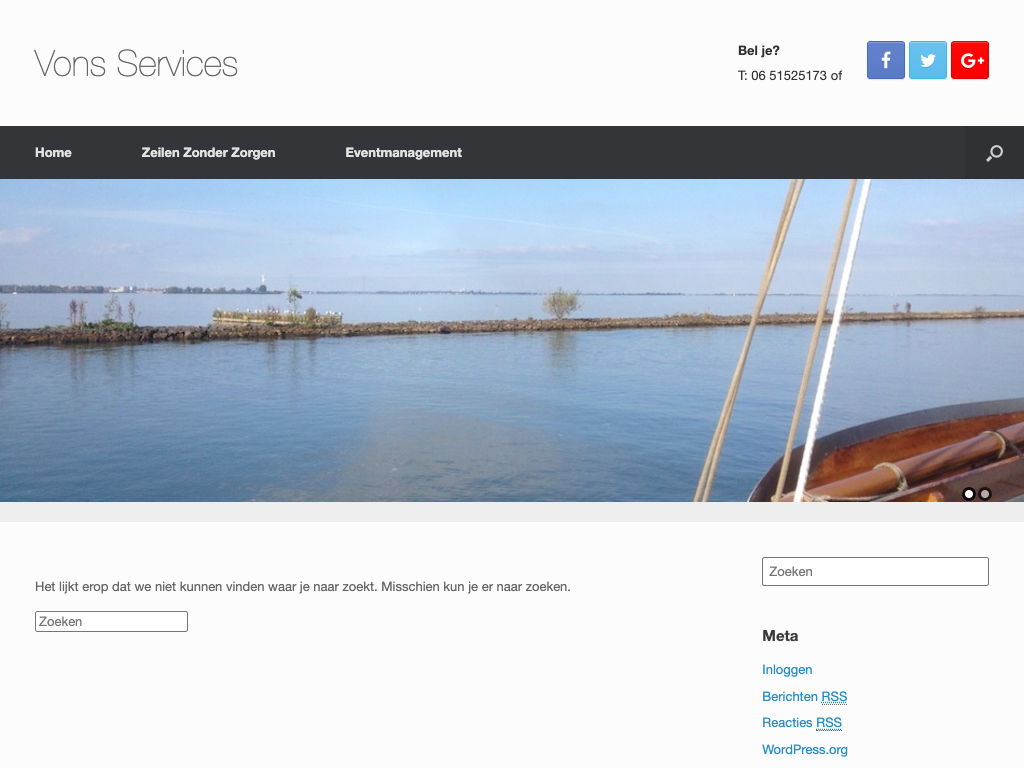1024x768 pixels.
Task: Click the search magnifier in navigation bar
Action: 994,153
